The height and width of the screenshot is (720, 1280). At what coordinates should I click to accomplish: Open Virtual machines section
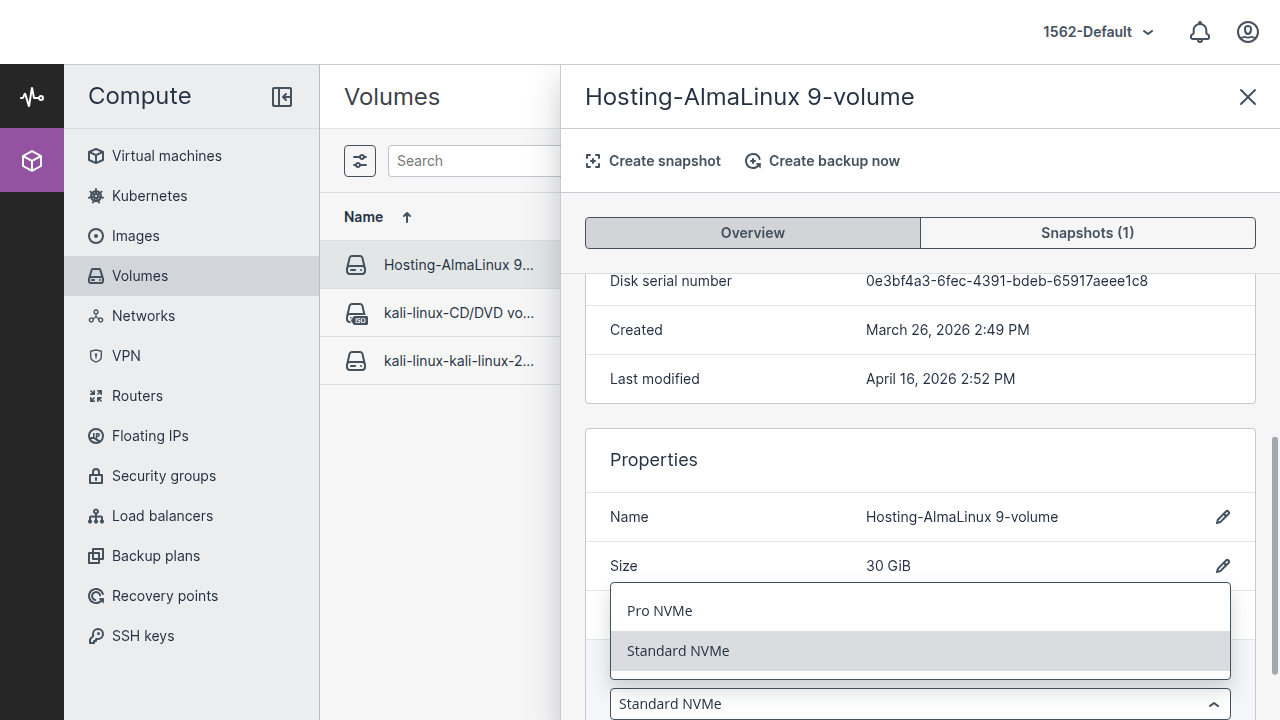(x=191, y=156)
